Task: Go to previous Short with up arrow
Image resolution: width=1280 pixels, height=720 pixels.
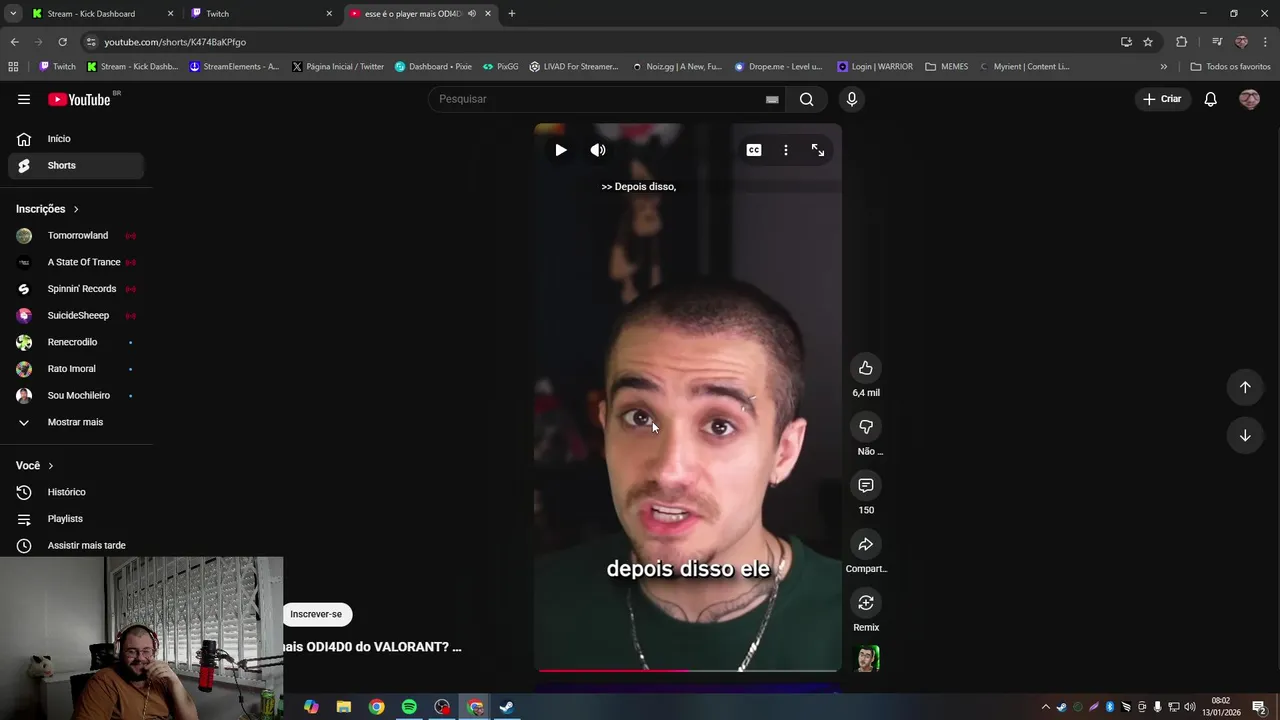Action: [x=1245, y=387]
